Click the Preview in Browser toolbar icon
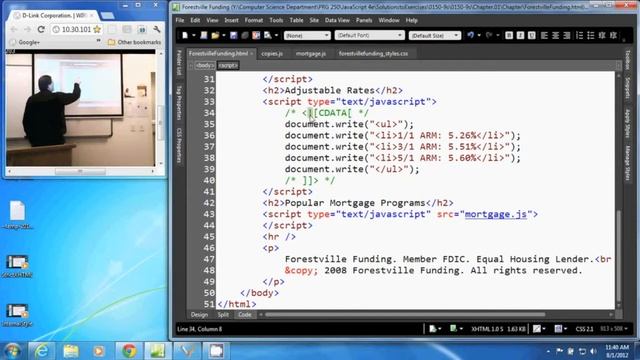The width and height of the screenshot is (640, 360). tap(267, 36)
